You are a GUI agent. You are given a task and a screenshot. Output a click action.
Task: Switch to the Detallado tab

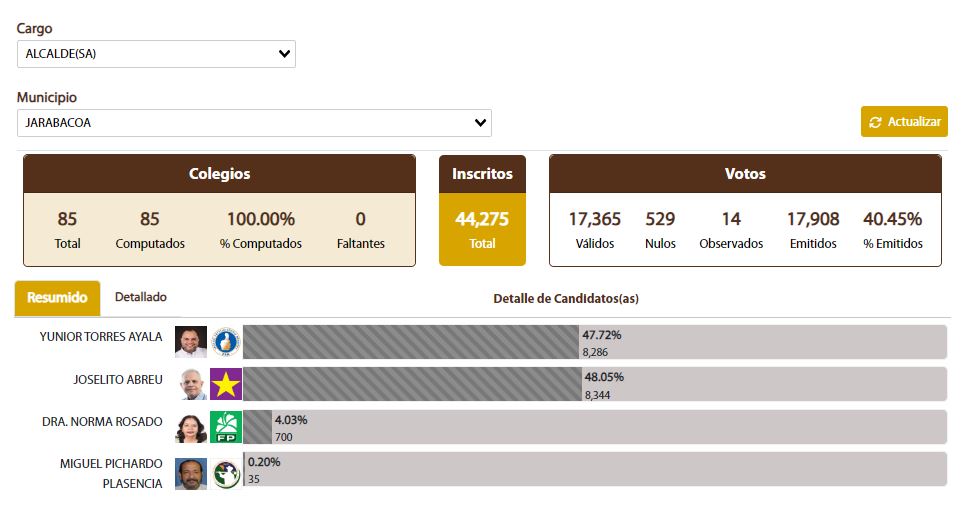141,297
